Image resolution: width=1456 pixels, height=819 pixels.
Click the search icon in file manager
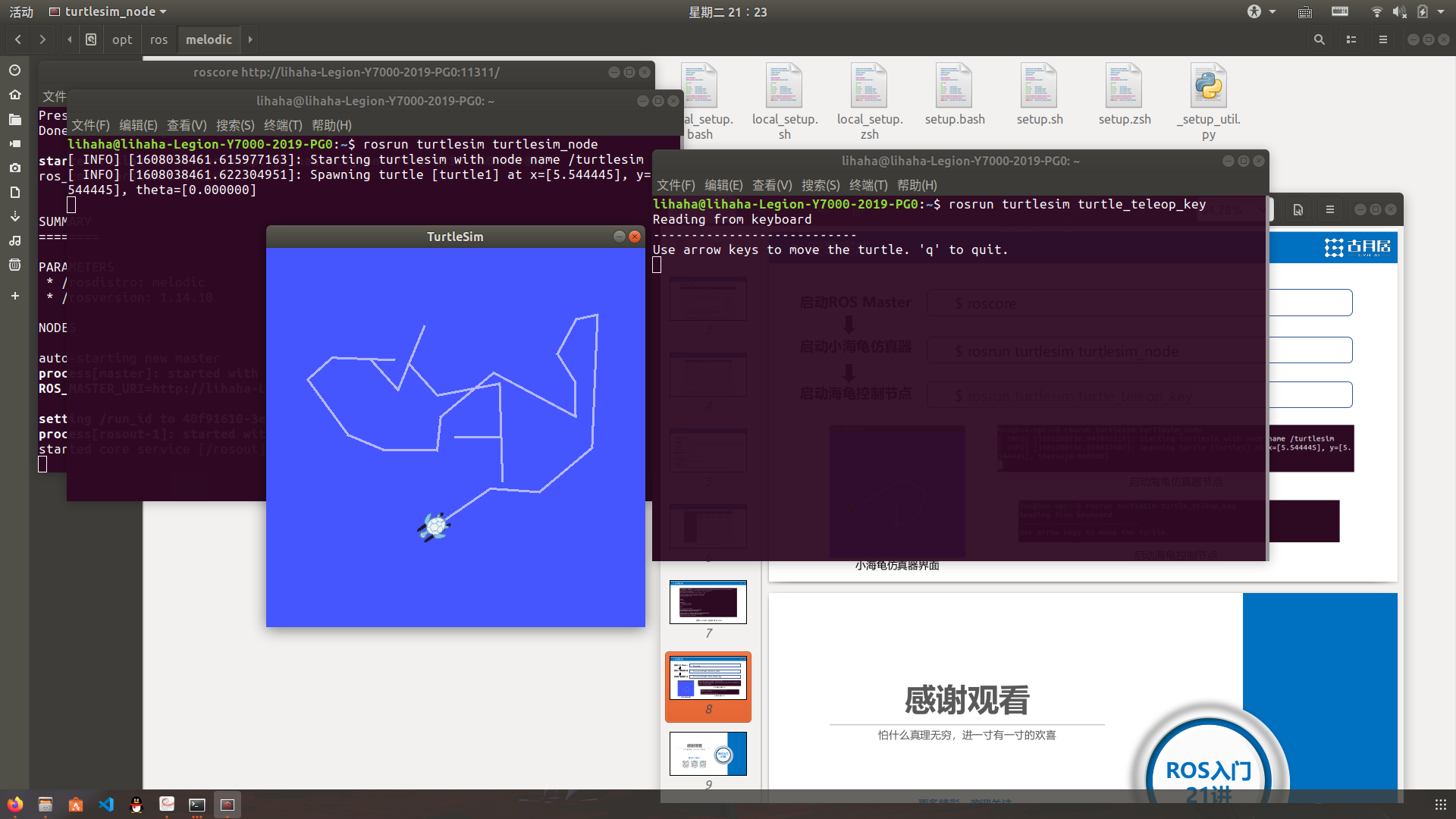[x=1319, y=39]
